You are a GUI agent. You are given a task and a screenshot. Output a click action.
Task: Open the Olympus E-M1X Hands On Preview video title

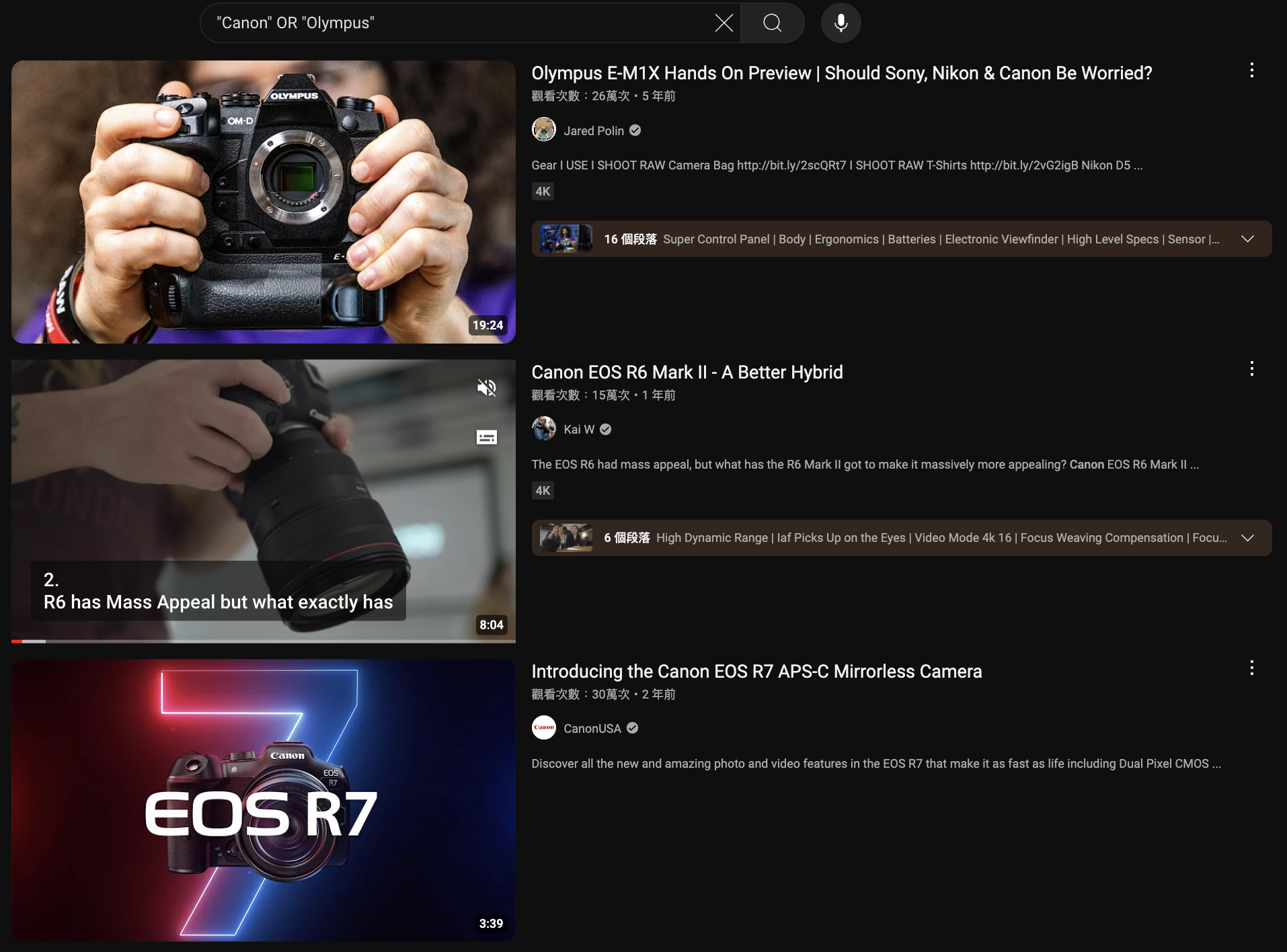coord(842,73)
